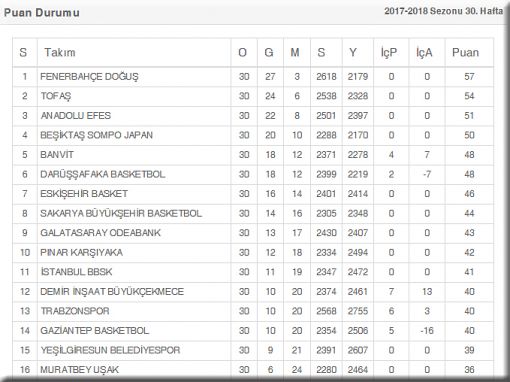Image resolution: width=510 pixels, height=382 pixels.
Task: Click Muratbey Uşak's 36 points cell
Action: pyautogui.click(x=469, y=369)
